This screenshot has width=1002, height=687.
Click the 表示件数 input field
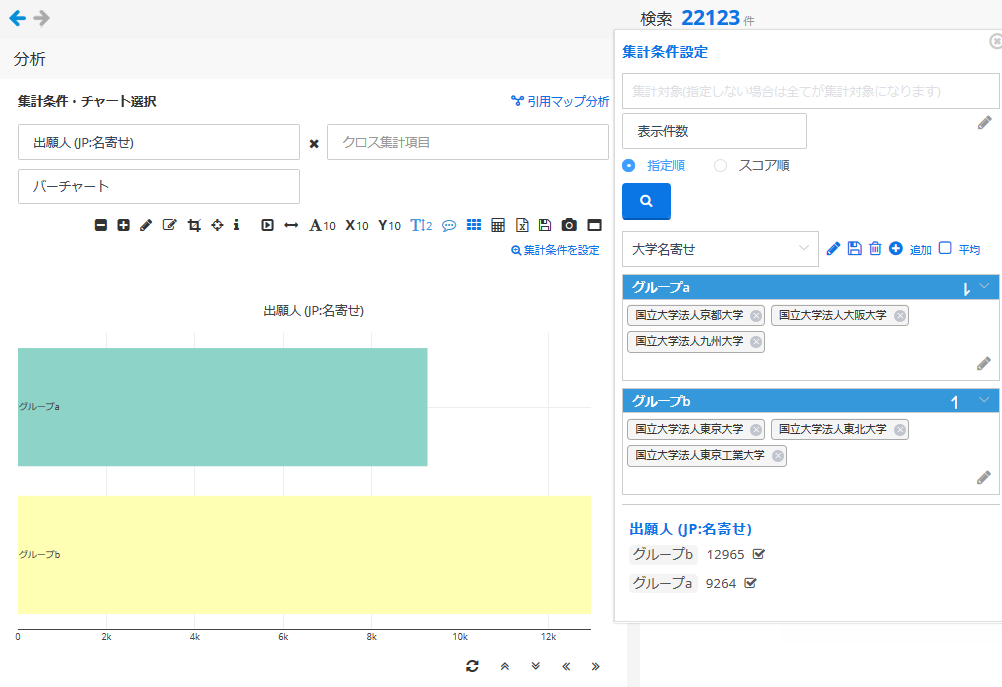tap(714, 131)
